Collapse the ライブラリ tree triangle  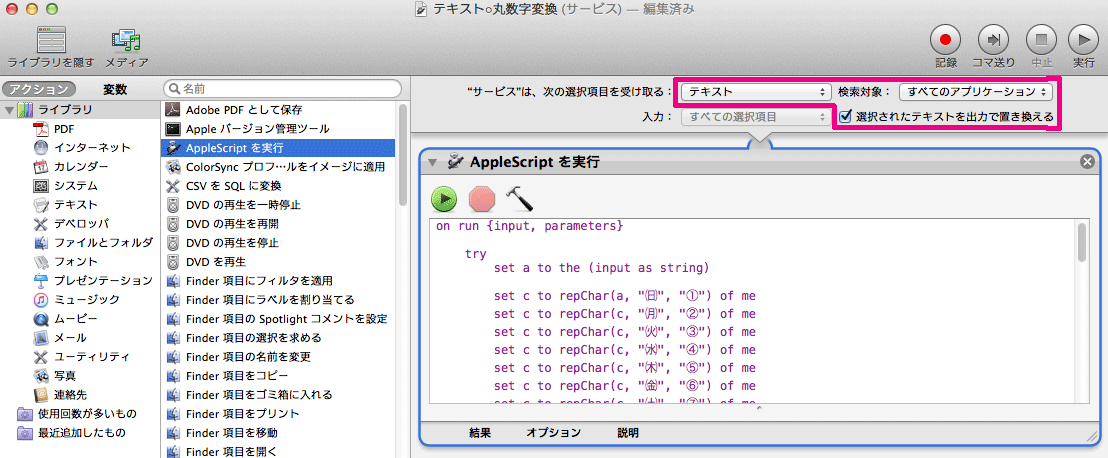tap(9, 110)
